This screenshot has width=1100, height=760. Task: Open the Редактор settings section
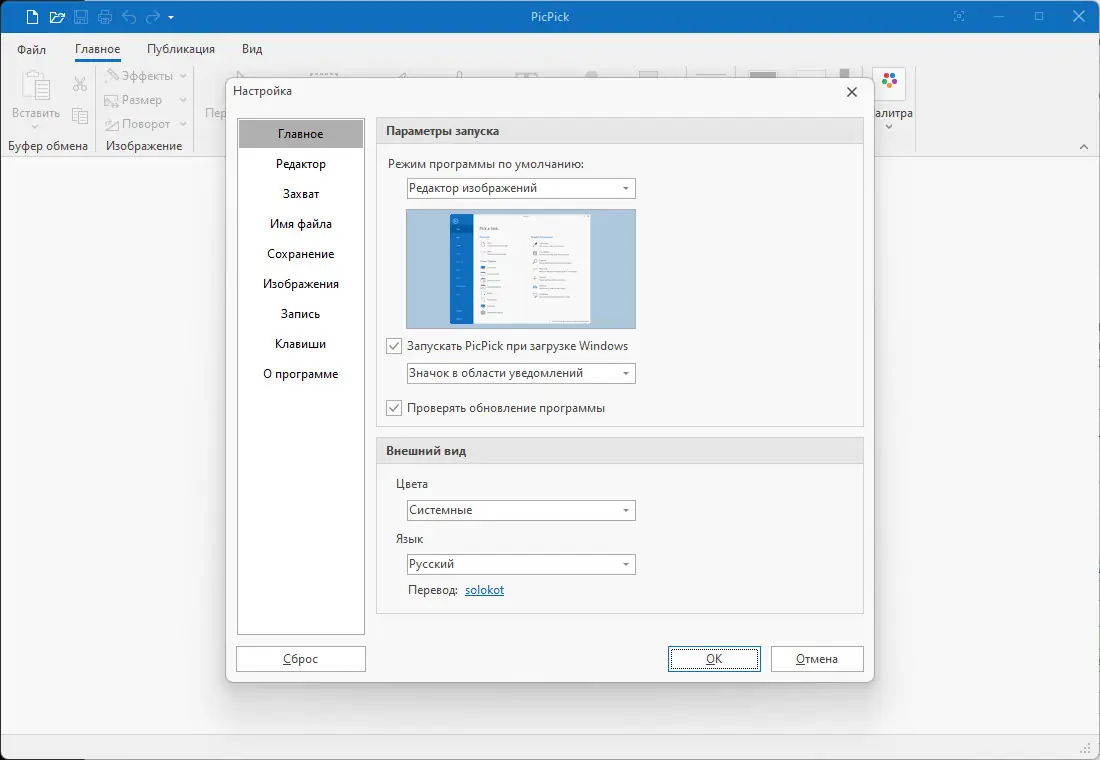tap(300, 164)
